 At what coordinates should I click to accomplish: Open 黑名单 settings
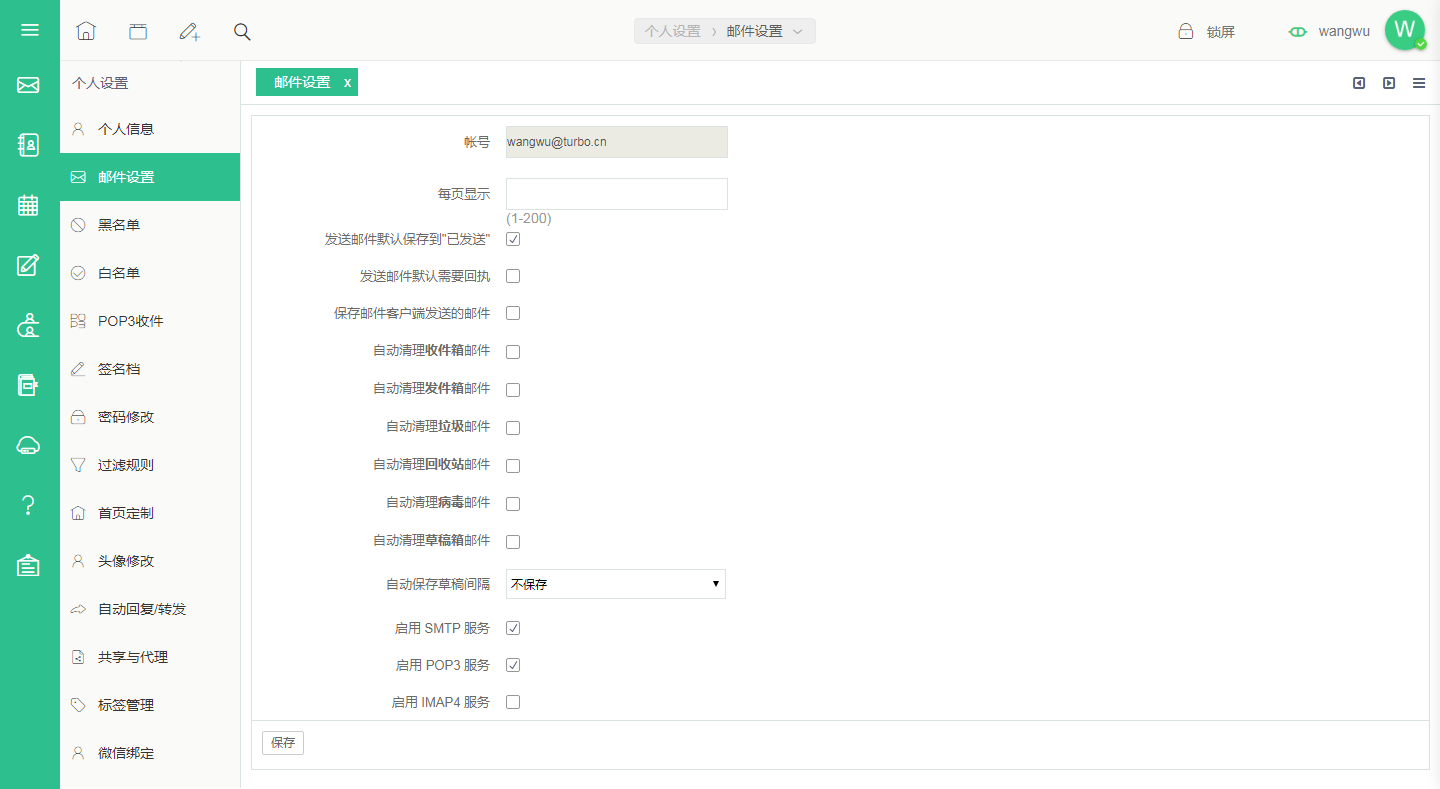point(150,225)
